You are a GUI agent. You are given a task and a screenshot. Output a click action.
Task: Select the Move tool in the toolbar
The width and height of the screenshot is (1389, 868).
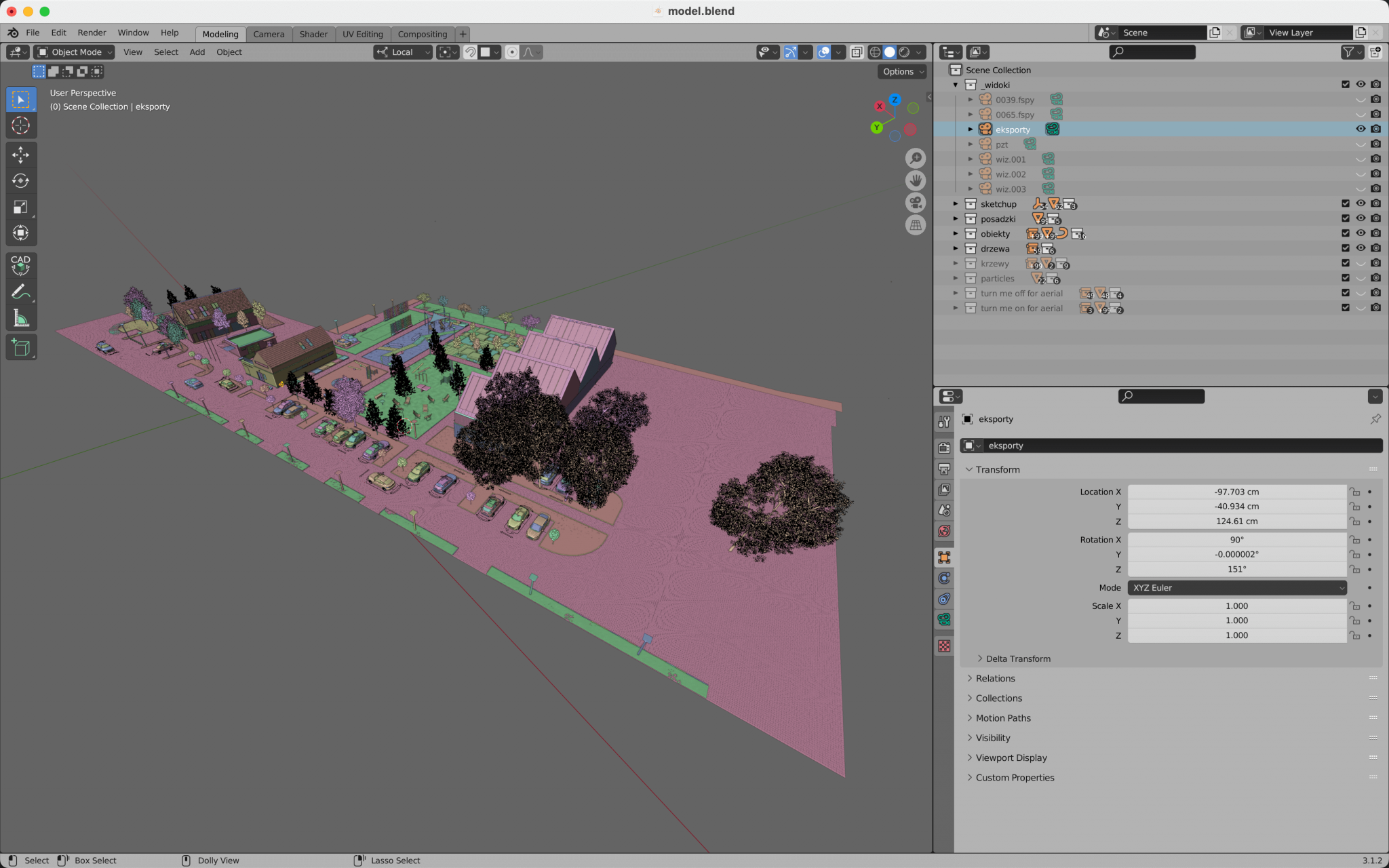[21, 155]
